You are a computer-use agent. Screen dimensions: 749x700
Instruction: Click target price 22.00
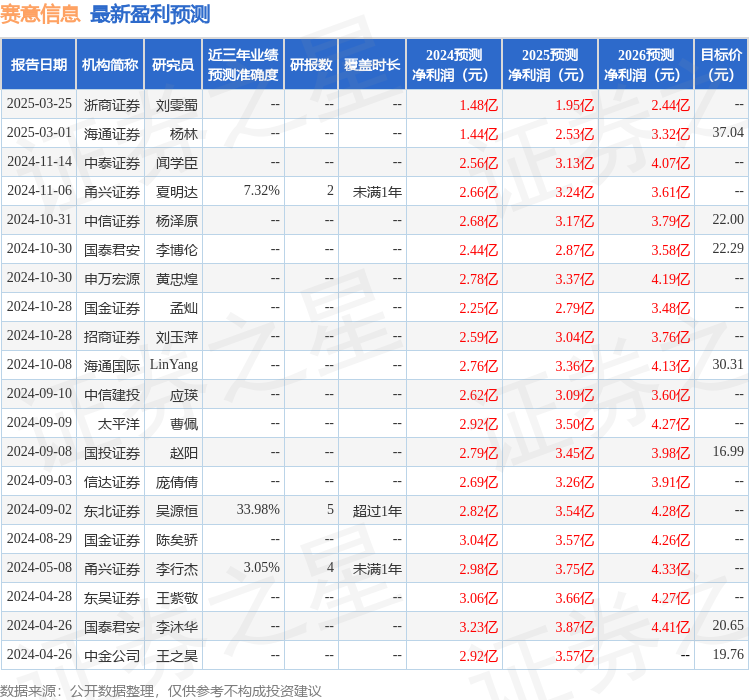pos(728,219)
